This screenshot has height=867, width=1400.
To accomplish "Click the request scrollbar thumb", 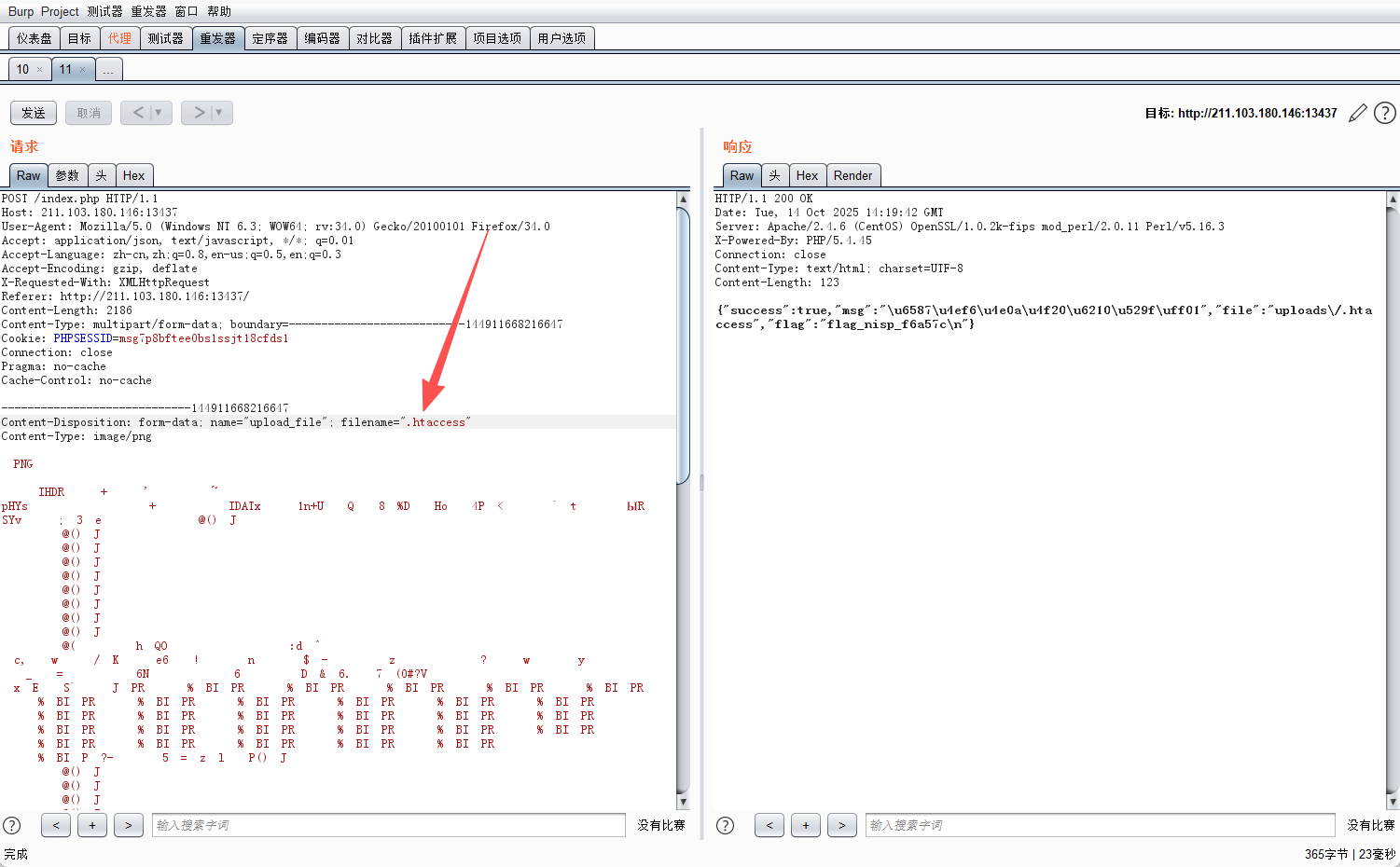I will [x=683, y=345].
